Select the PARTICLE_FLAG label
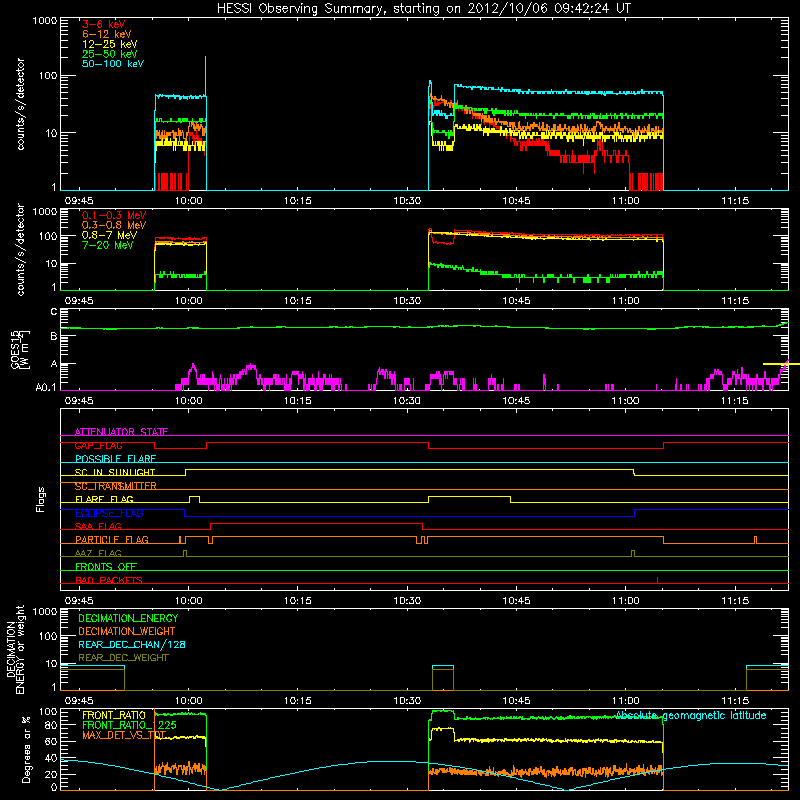Screen dimensions: 800x800 pos(112,540)
